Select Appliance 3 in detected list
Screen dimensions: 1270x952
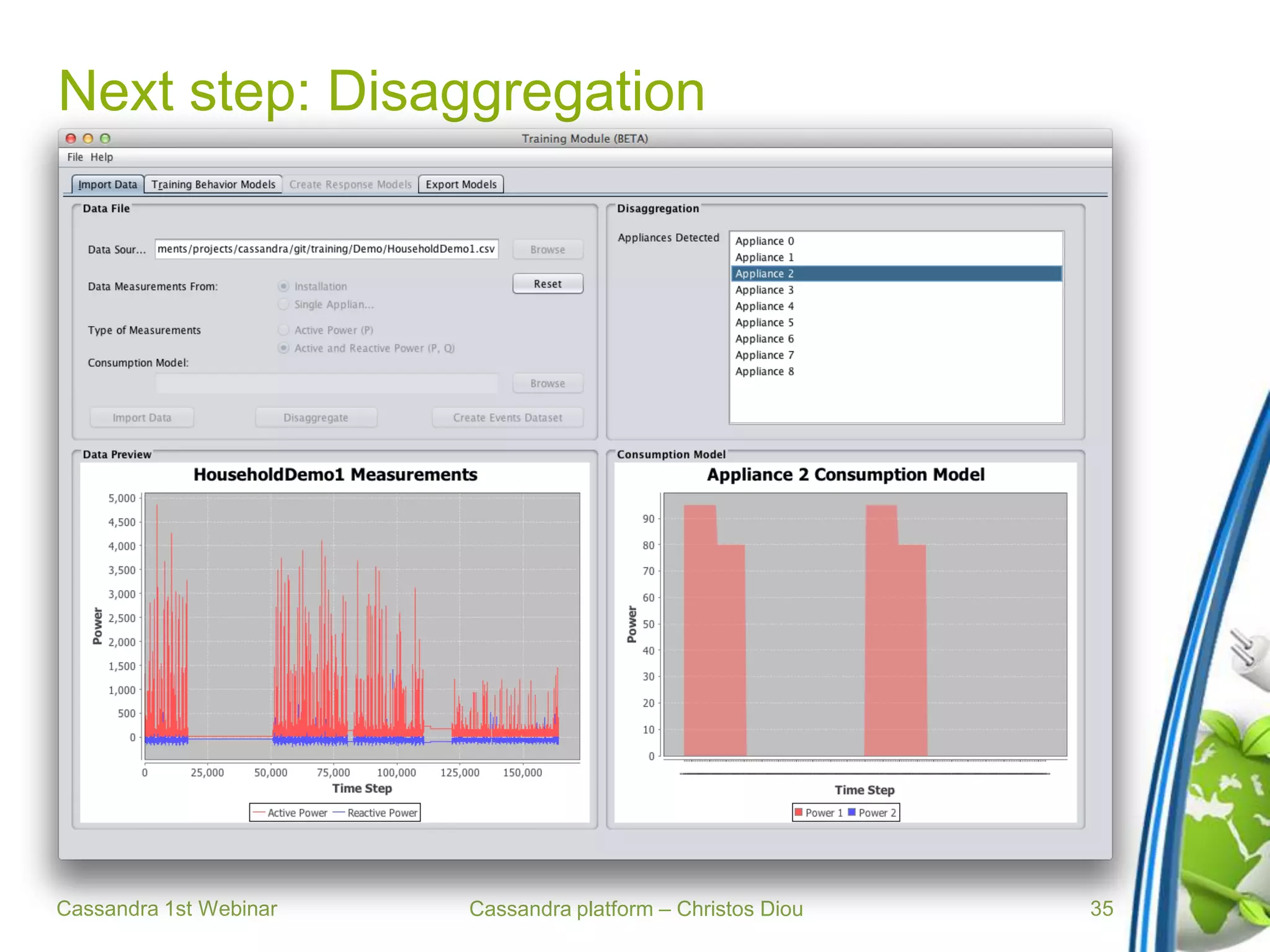point(896,289)
